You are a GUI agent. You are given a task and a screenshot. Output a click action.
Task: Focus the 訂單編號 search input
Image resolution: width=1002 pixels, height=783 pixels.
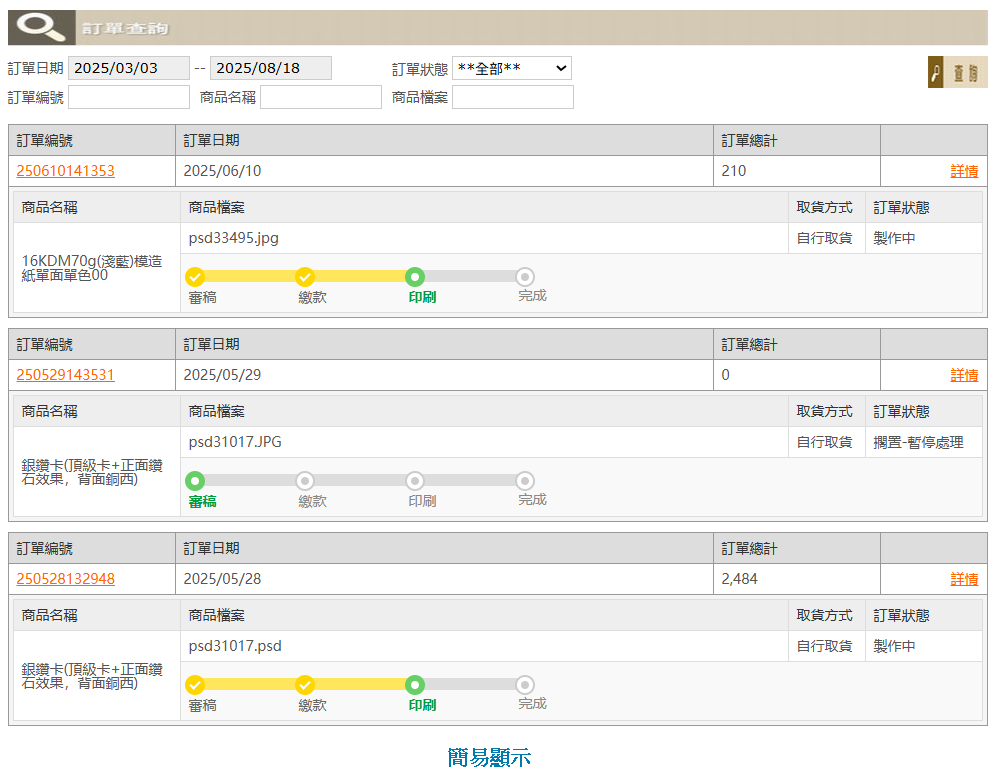pos(128,97)
